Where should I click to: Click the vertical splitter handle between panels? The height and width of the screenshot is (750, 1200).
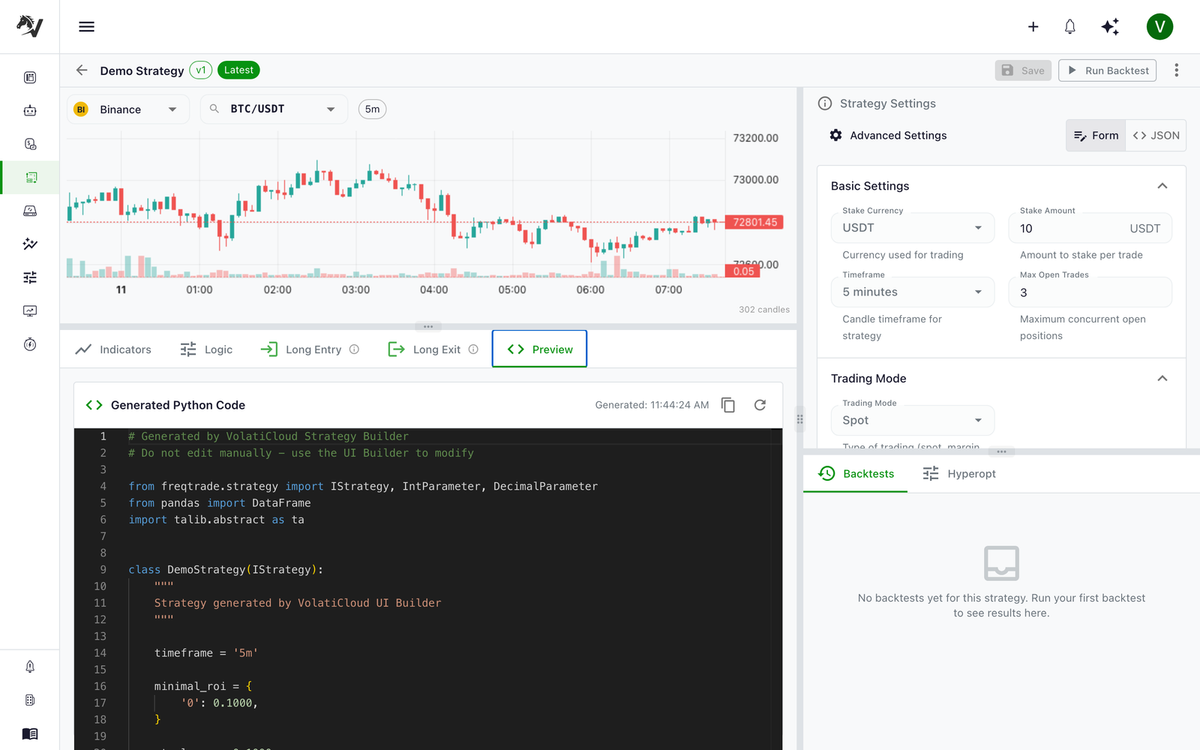click(800, 419)
